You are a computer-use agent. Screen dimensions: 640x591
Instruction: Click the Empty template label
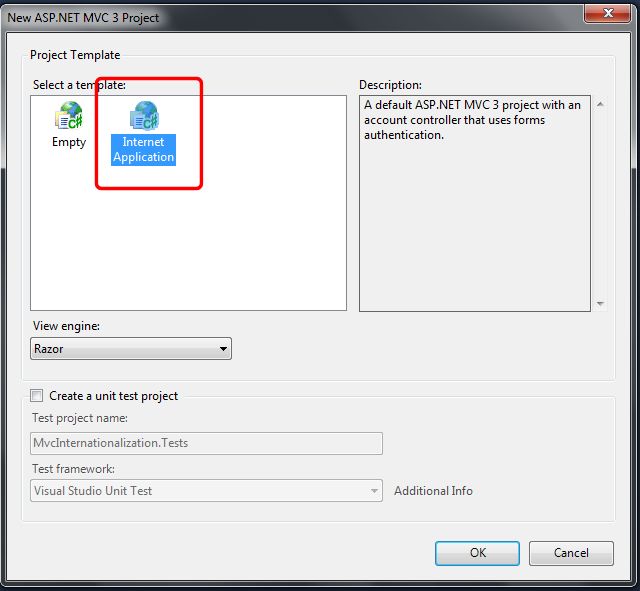click(69, 142)
